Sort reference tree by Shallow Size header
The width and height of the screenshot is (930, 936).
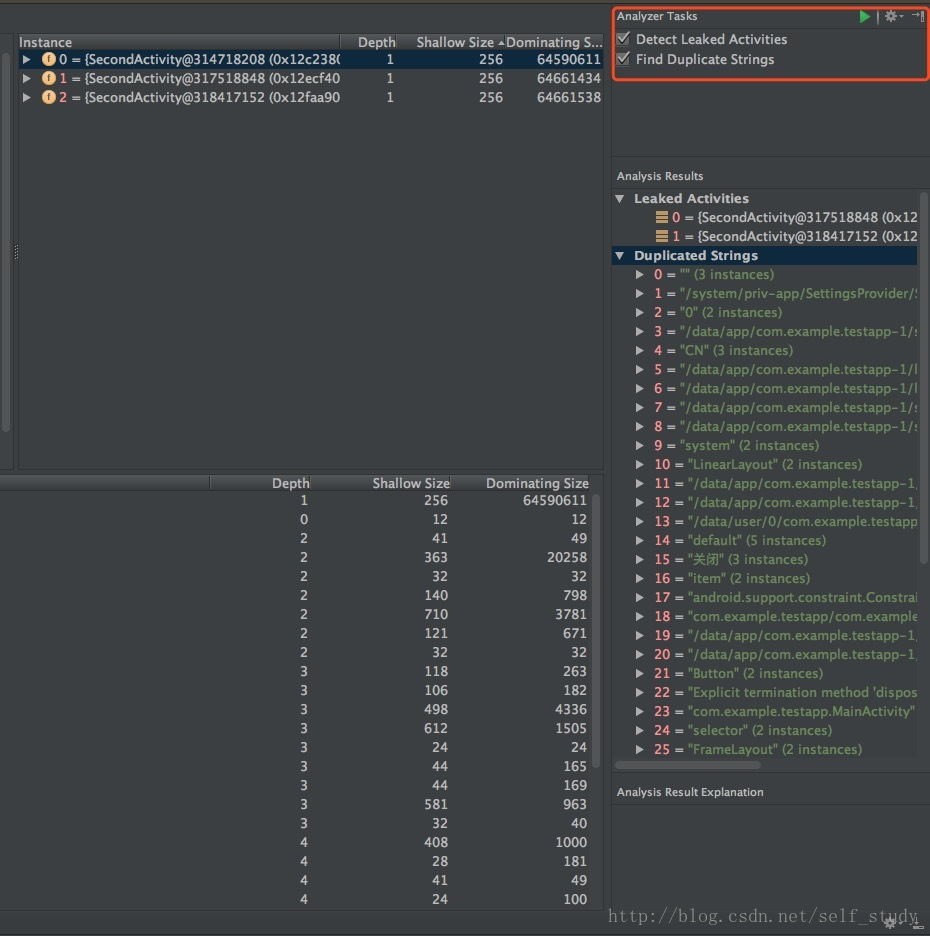click(x=381, y=483)
